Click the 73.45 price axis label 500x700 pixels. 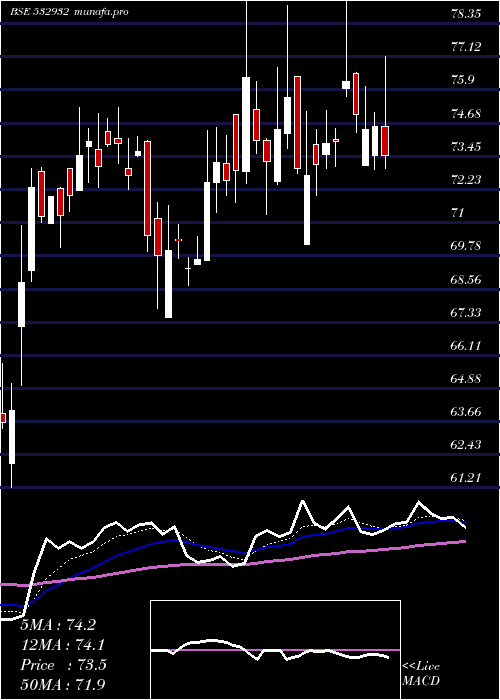(466, 146)
